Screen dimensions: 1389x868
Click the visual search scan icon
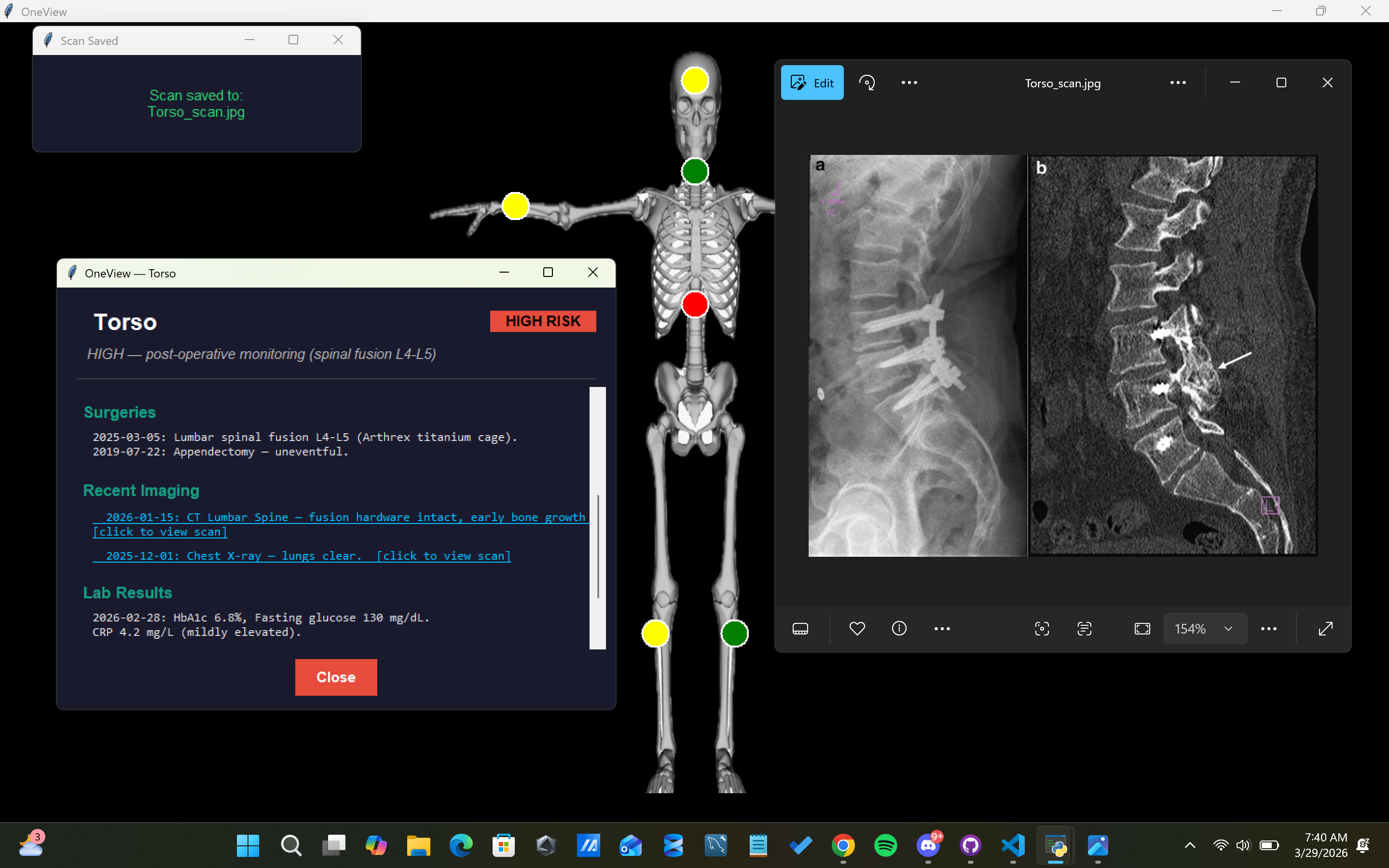click(1042, 629)
